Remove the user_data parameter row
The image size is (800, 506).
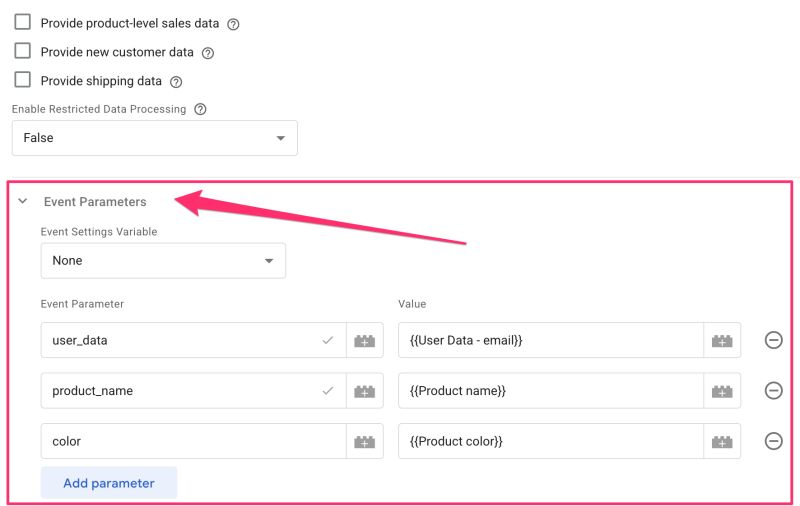(773, 340)
